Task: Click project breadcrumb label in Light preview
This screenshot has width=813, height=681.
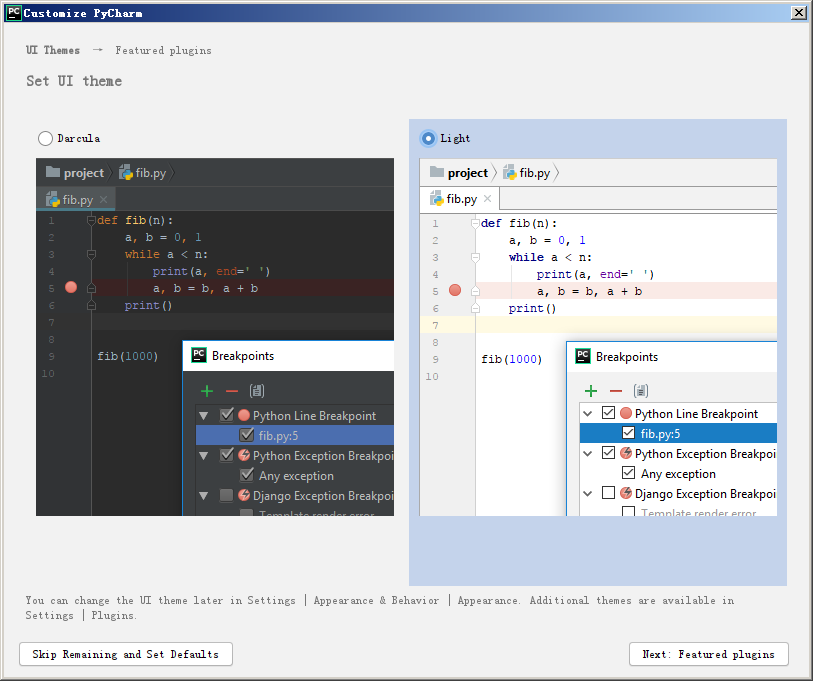Action: coord(468,173)
